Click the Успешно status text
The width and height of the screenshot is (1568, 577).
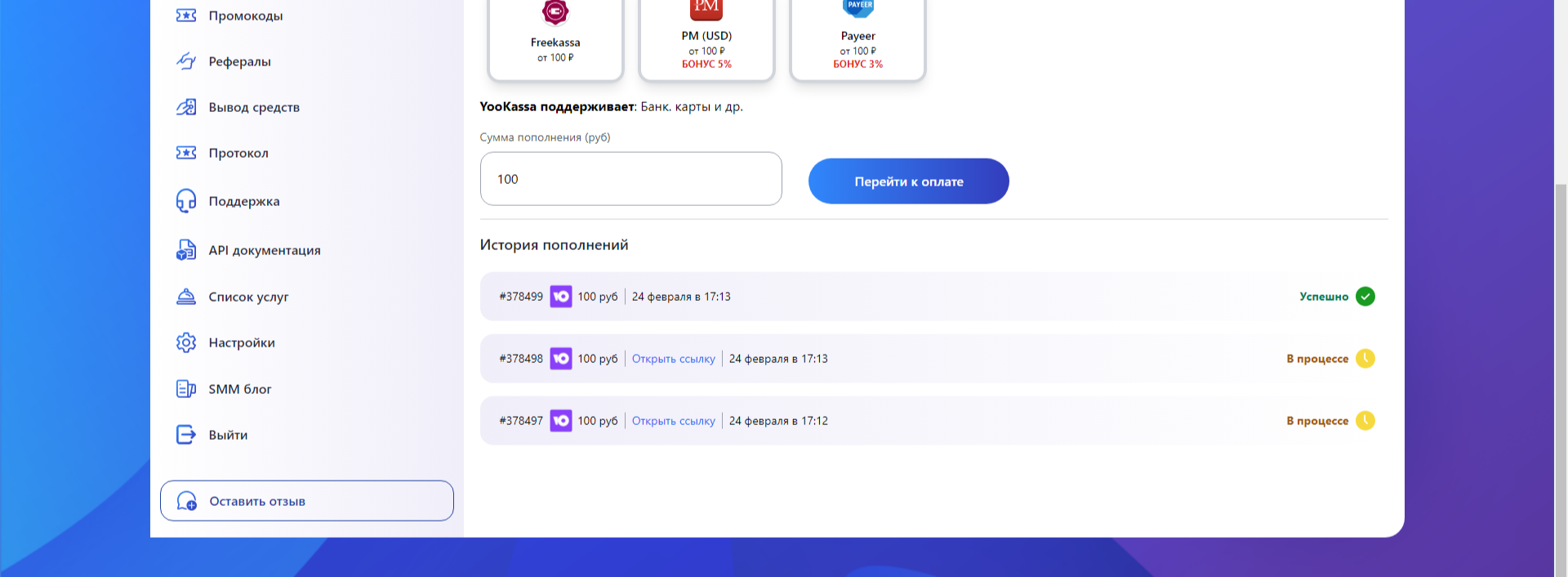coord(1324,297)
